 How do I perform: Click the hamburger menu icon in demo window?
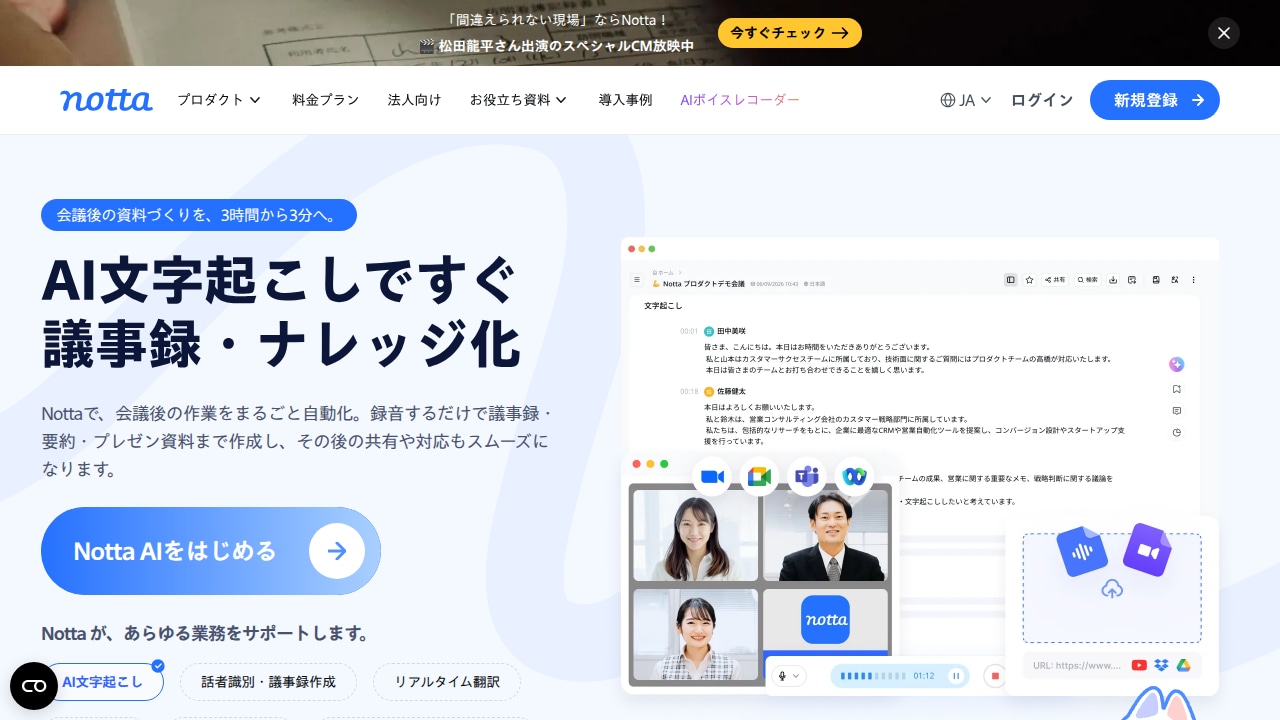636,280
